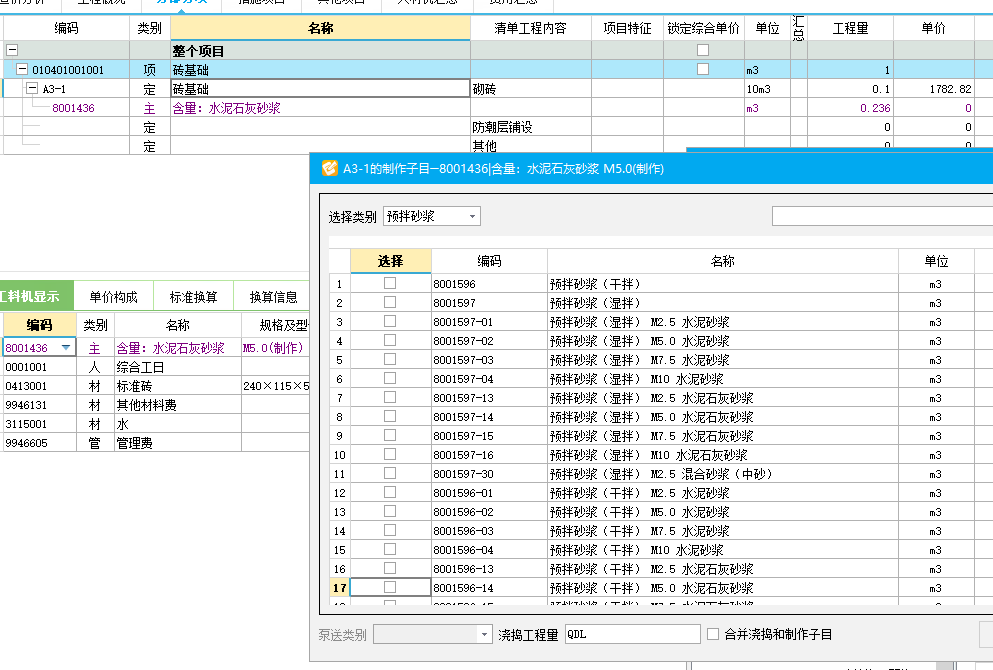993x670 pixels.
Task: Select 其他材料费 row
Action: click(x=155, y=405)
